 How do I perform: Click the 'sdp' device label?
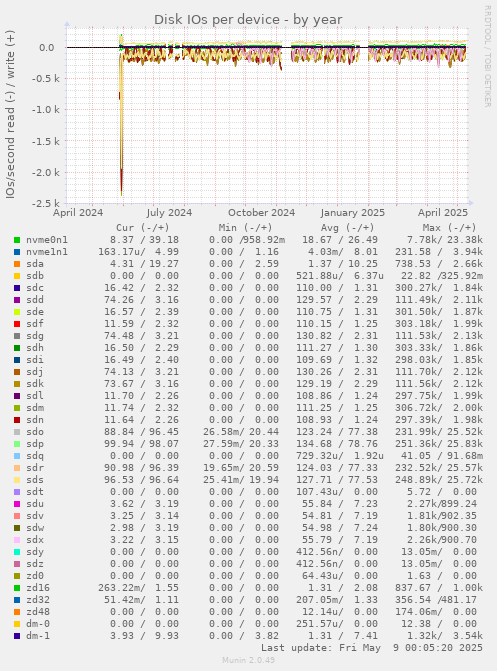coord(35,444)
